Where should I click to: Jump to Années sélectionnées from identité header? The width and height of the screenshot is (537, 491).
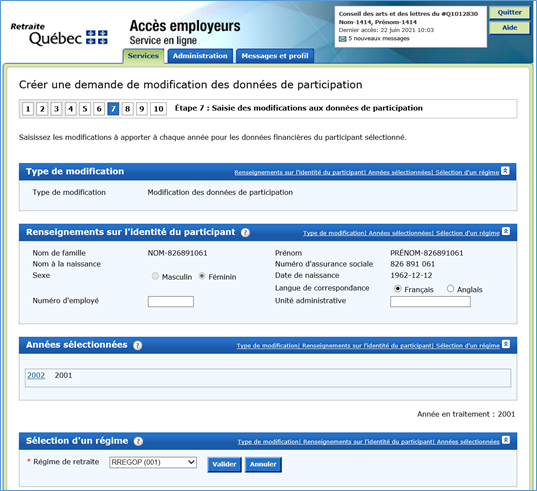(401, 233)
